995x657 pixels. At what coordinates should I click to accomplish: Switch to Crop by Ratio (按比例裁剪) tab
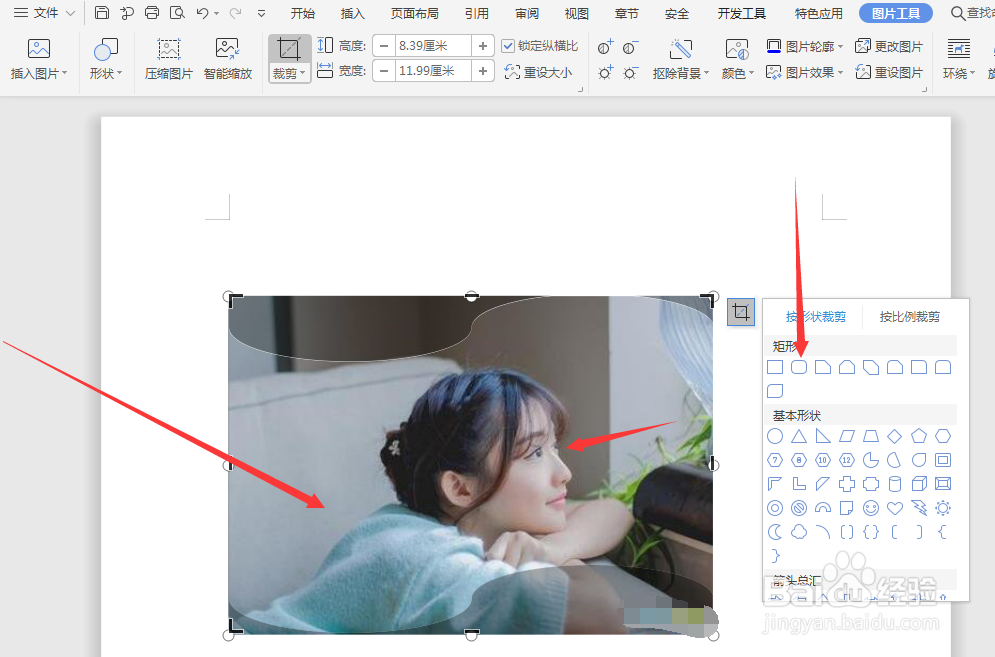pyautogui.click(x=909, y=317)
